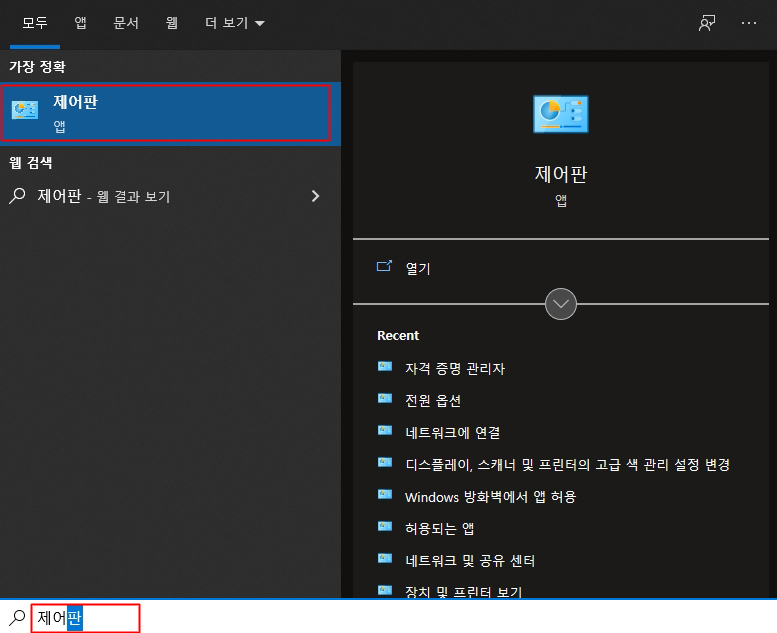The width and height of the screenshot is (777, 633).
Task: Open Windows 방화벽에서 앱 허용
Action: click(490, 497)
